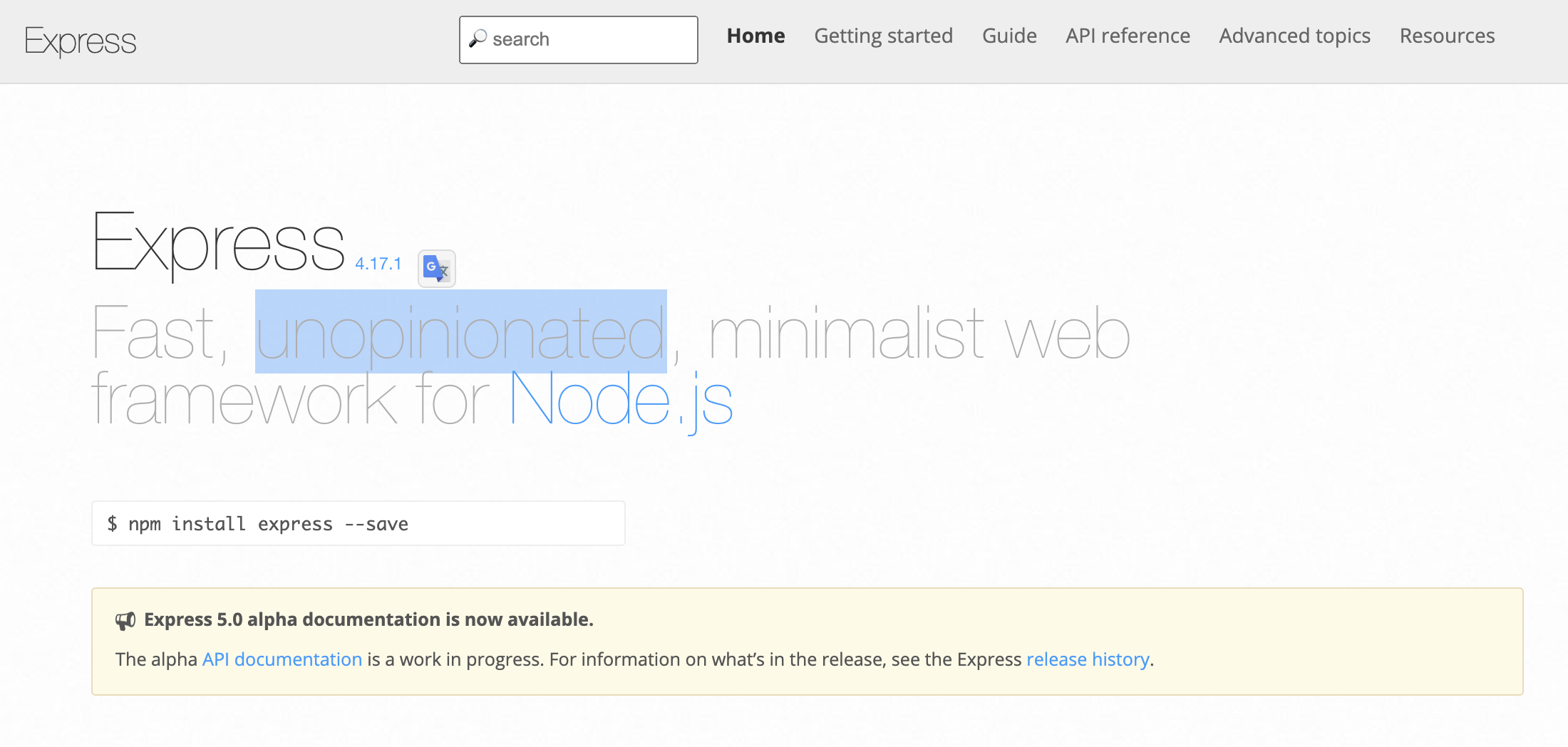Viewport: 1568px width, 747px height.
Task: Go to the Home menu item
Action: [756, 36]
